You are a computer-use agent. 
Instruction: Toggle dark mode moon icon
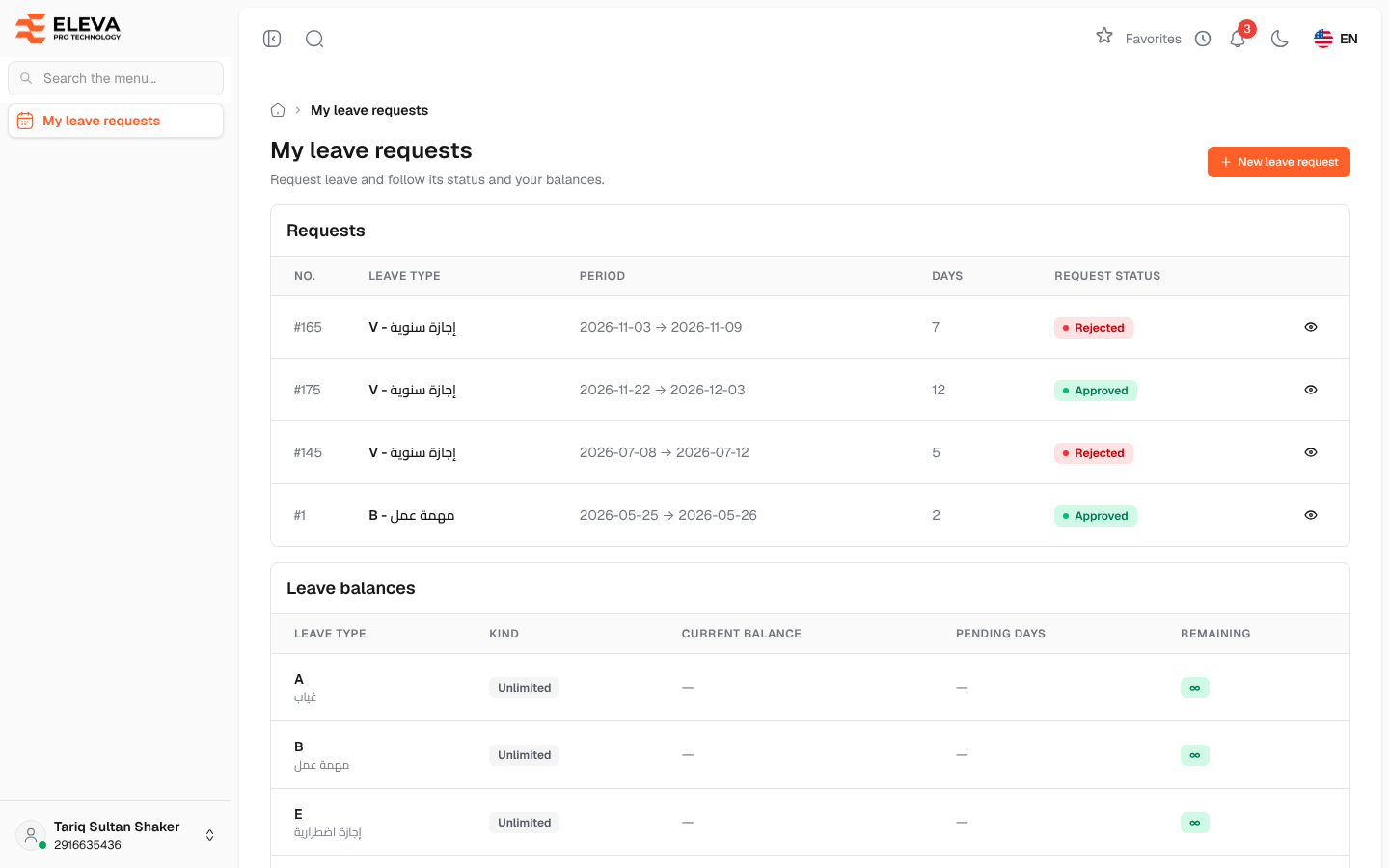(x=1280, y=39)
